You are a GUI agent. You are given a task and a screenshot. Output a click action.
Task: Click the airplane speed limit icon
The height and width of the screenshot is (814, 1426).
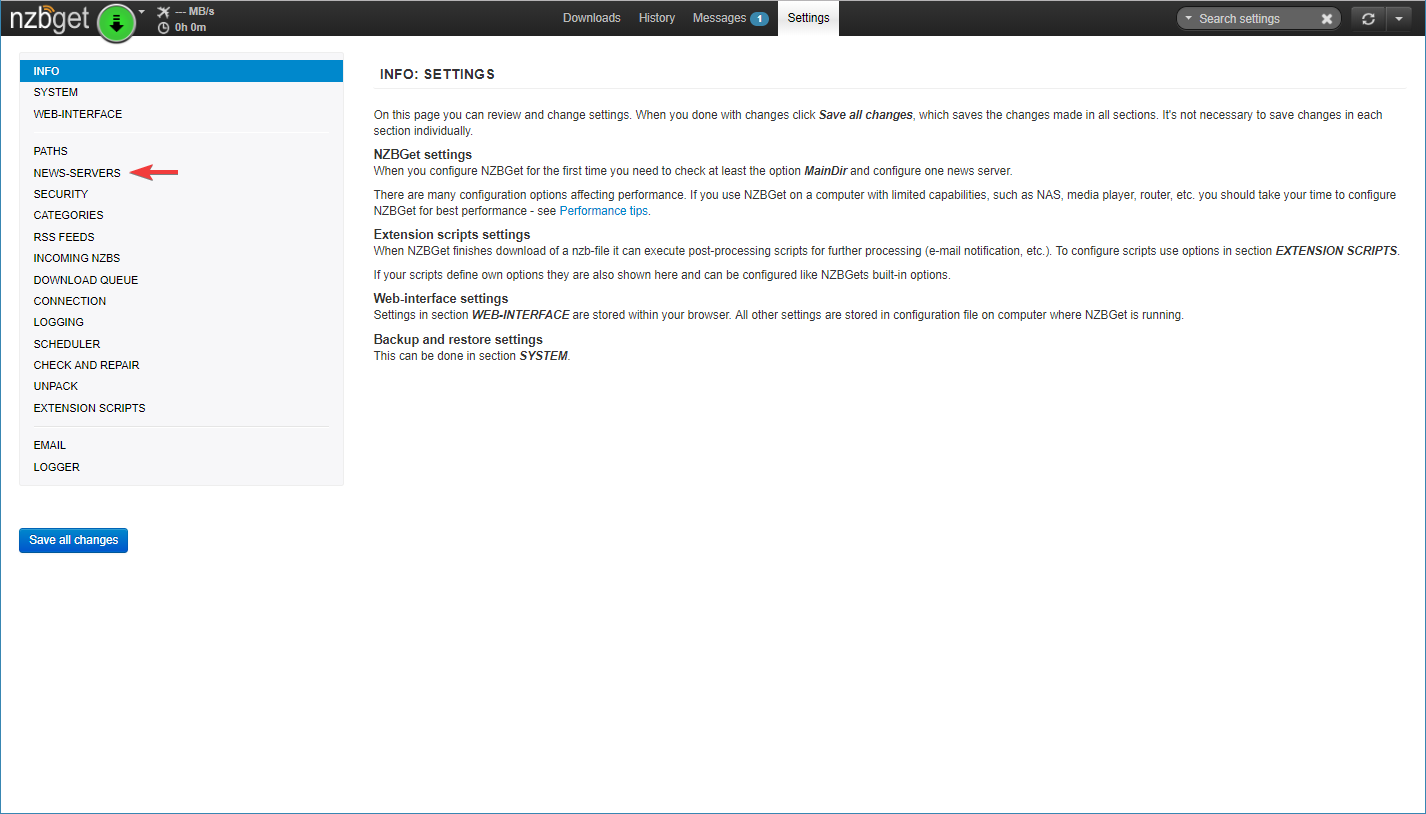[x=164, y=12]
